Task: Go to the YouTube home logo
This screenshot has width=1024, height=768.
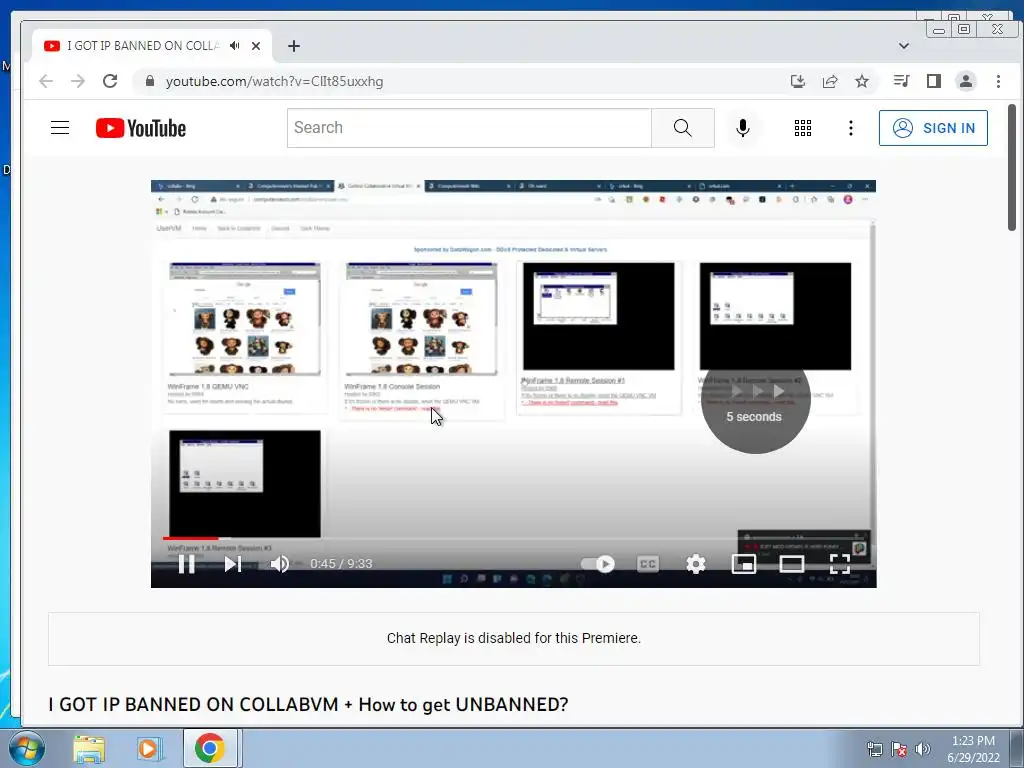Action: pyautogui.click(x=141, y=128)
